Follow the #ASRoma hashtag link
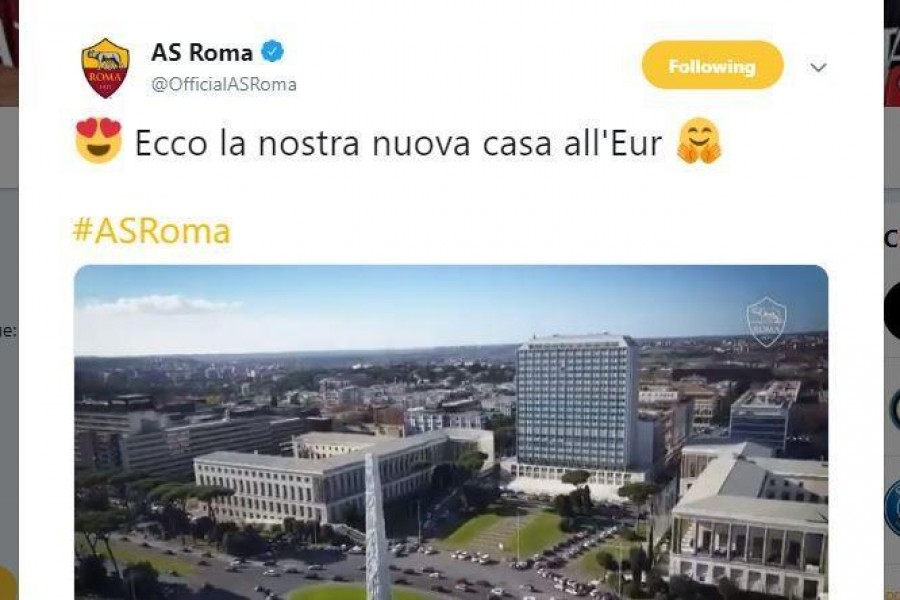Image resolution: width=900 pixels, height=600 pixels. pos(152,231)
